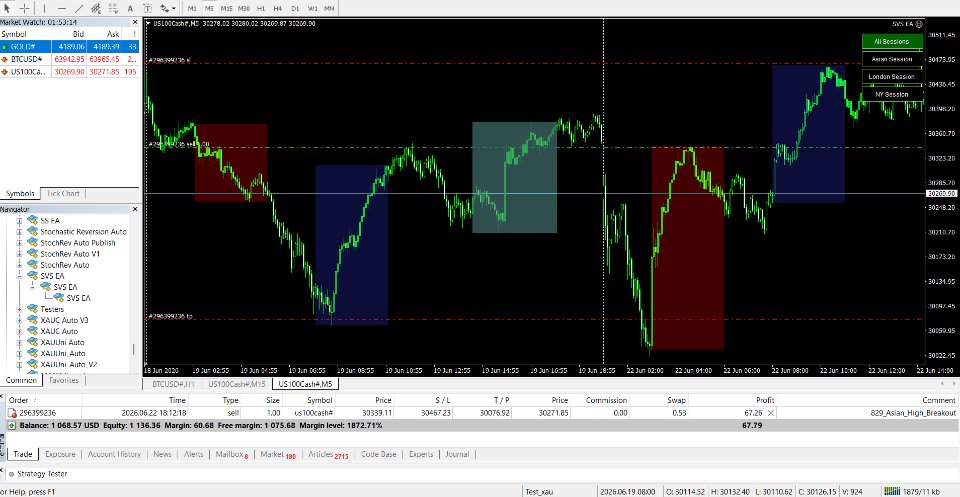Switch chart to M15 timeframe
960x497 pixels.
coord(226,9)
